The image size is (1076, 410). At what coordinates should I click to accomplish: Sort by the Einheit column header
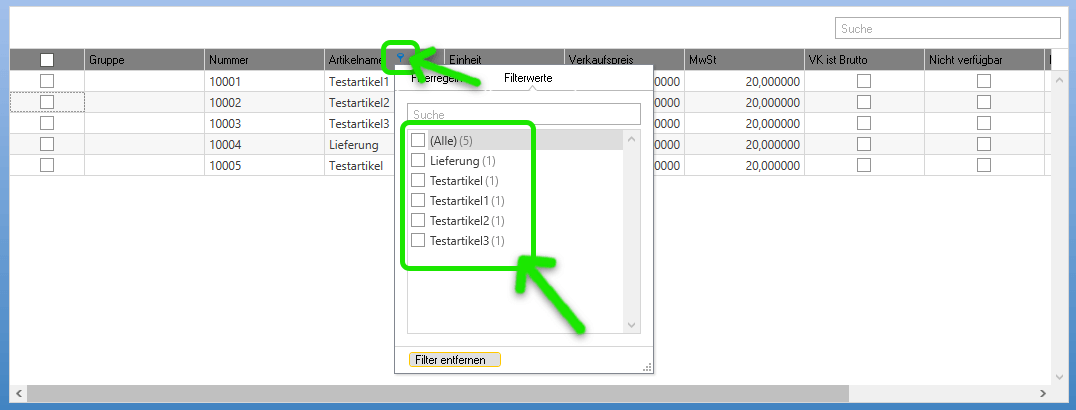[x=504, y=60]
